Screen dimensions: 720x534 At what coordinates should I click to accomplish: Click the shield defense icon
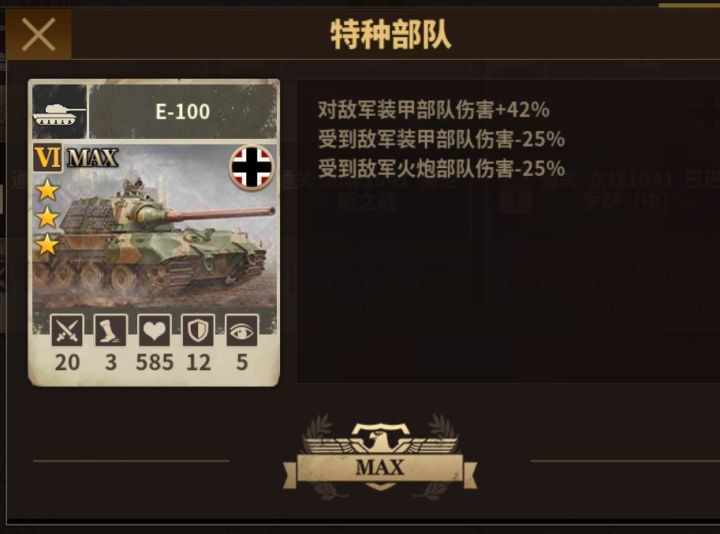[198, 331]
